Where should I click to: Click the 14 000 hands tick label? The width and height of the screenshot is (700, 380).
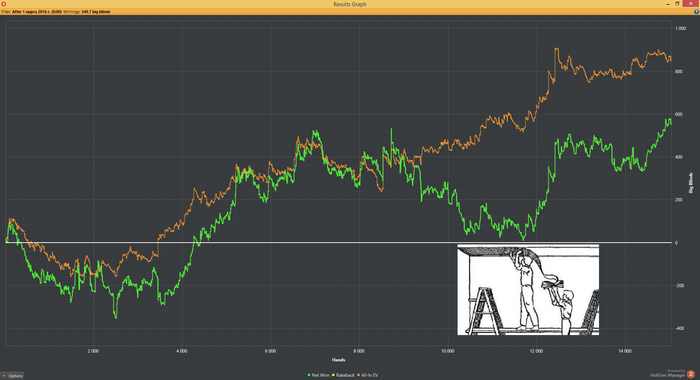pyautogui.click(x=625, y=351)
